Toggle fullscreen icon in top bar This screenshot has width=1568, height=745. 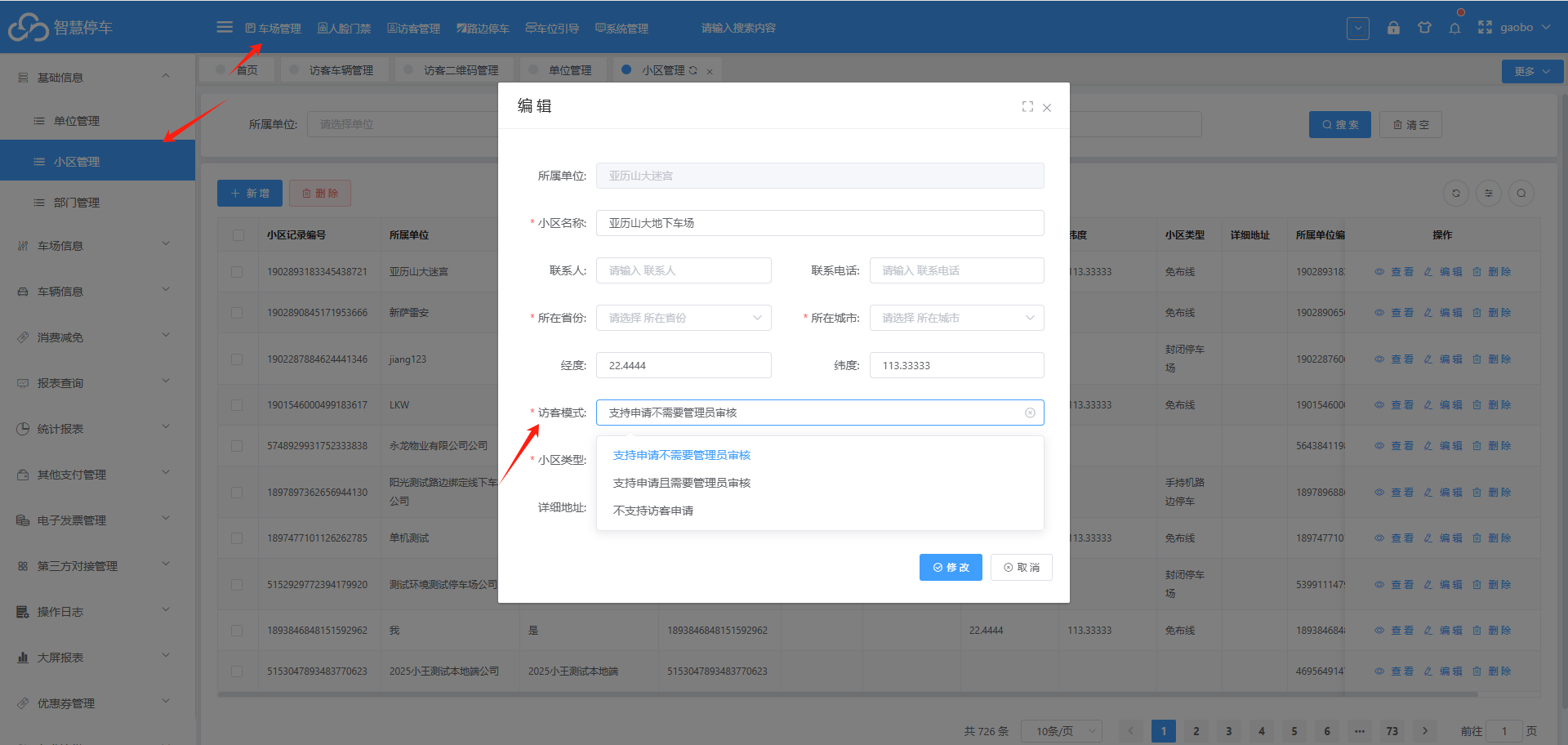pyautogui.click(x=1485, y=27)
